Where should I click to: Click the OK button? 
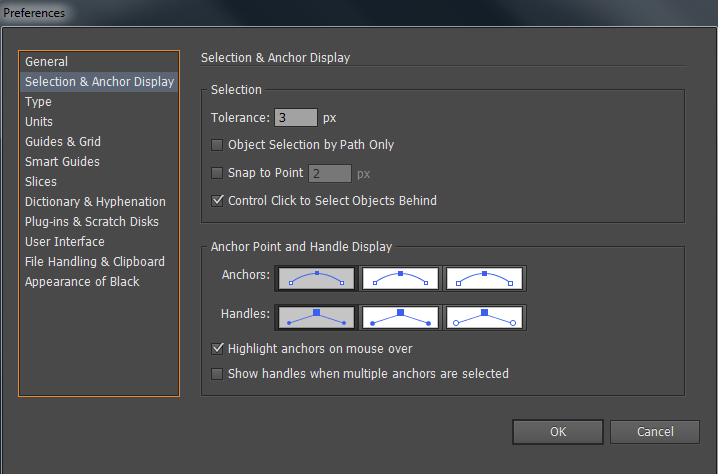click(x=558, y=432)
